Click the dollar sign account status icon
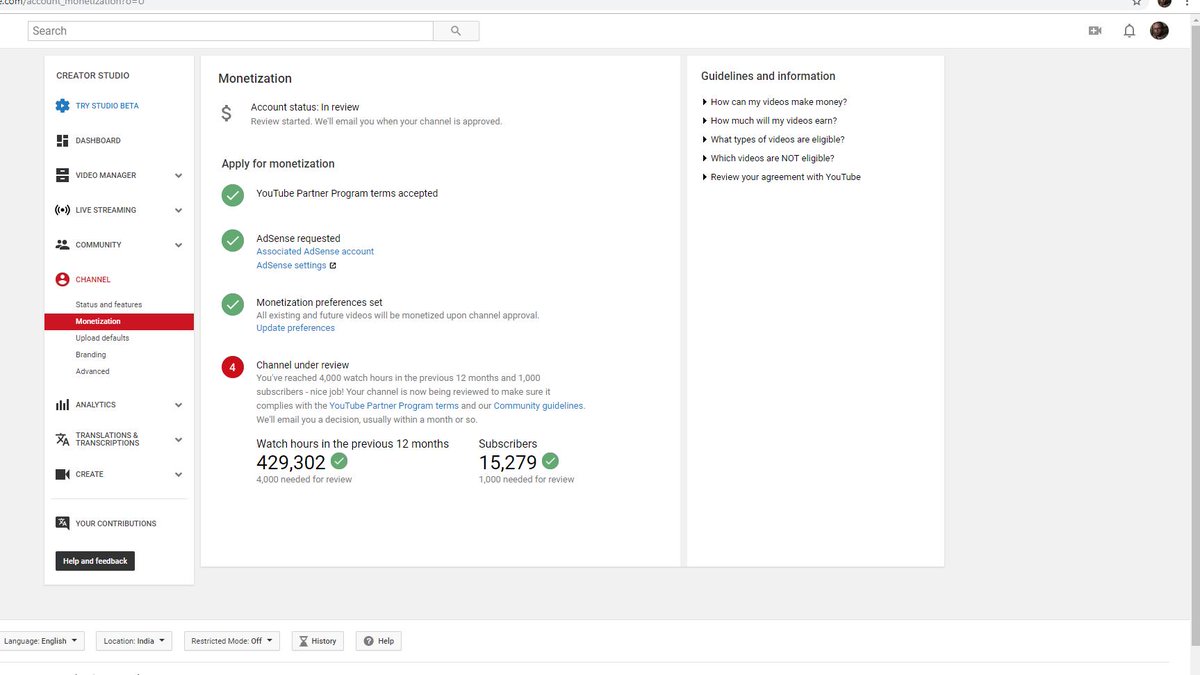This screenshot has width=1200, height=675. [227, 114]
